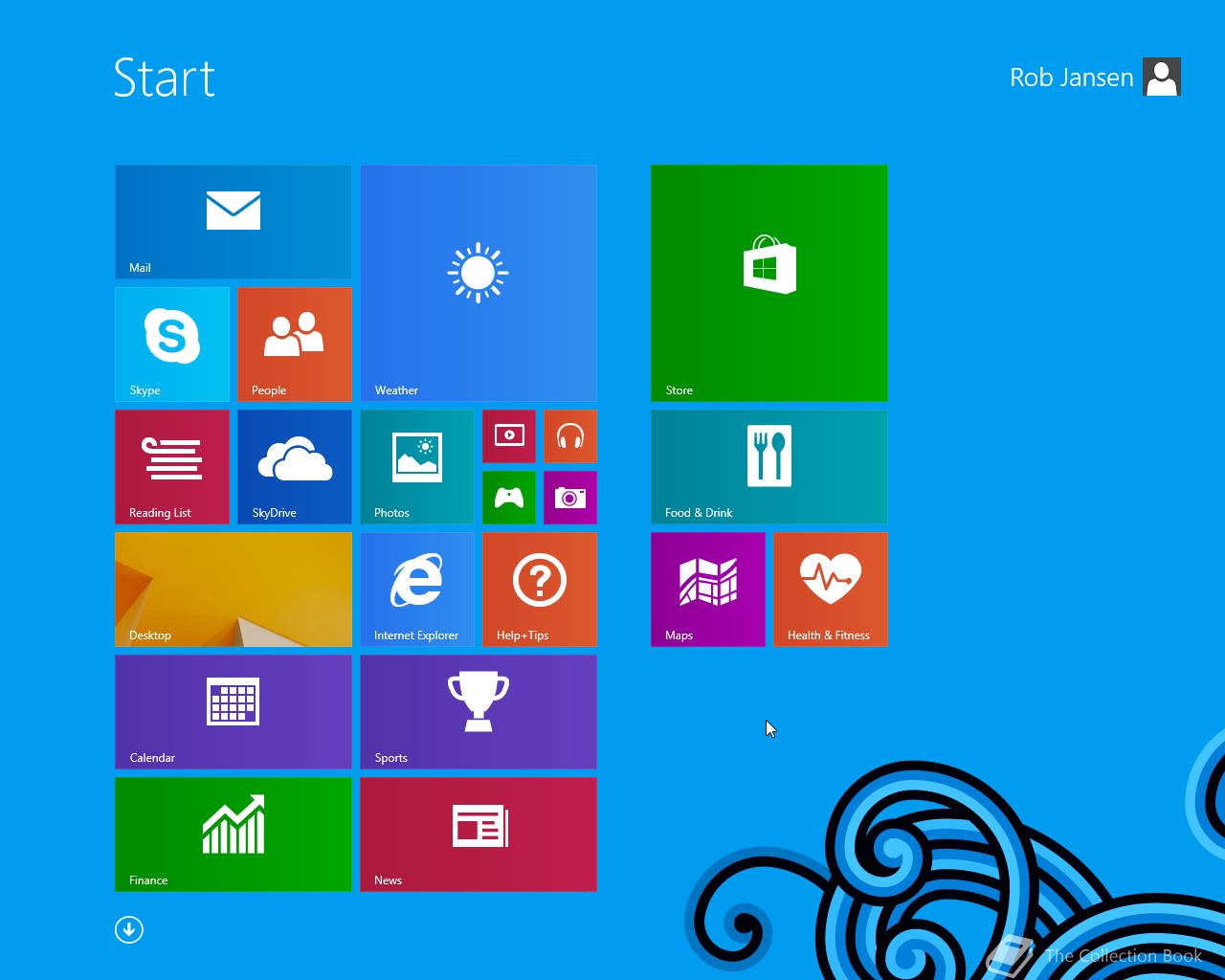Open the small Video tile
The width and height of the screenshot is (1225, 980).
click(x=509, y=436)
